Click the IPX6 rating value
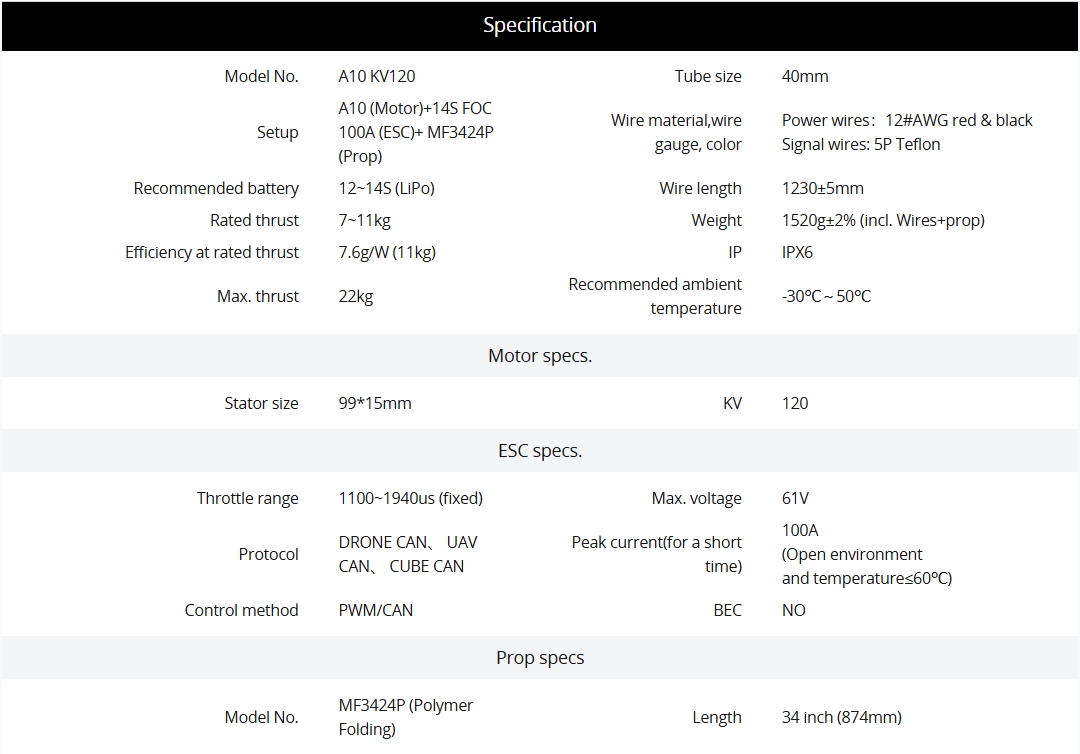Image resolution: width=1080 pixels, height=754 pixels. coord(797,252)
